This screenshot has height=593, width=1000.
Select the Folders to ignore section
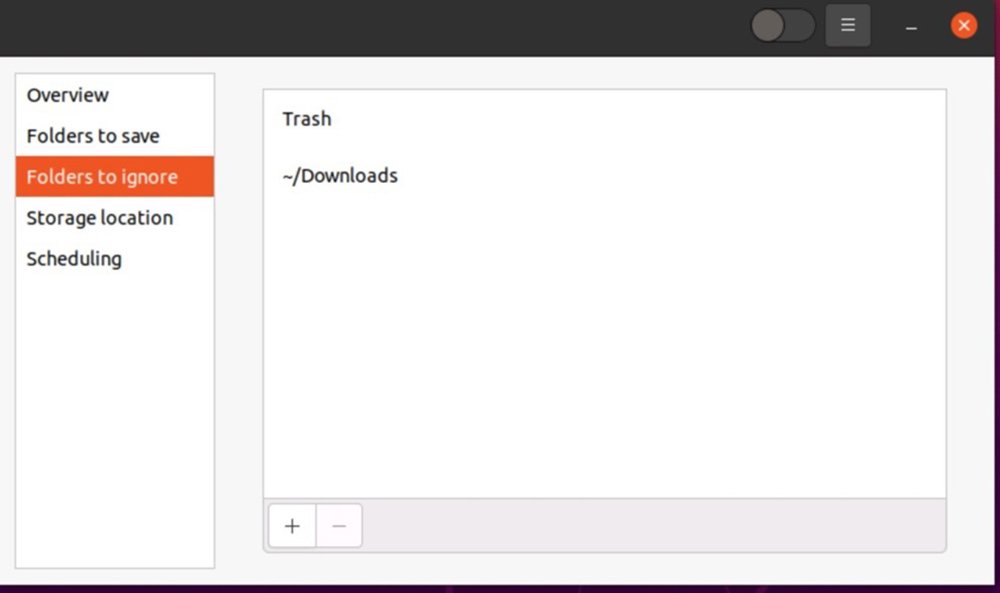click(x=101, y=177)
